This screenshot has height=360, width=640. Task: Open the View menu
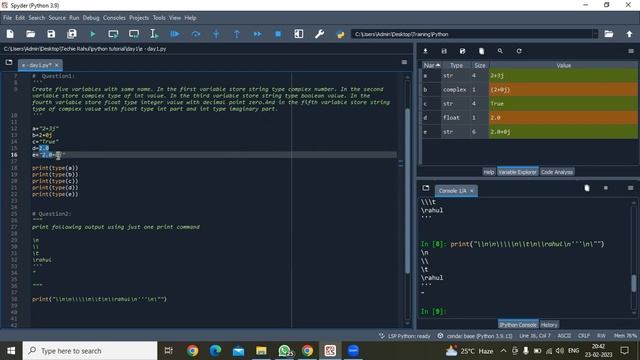[175, 18]
